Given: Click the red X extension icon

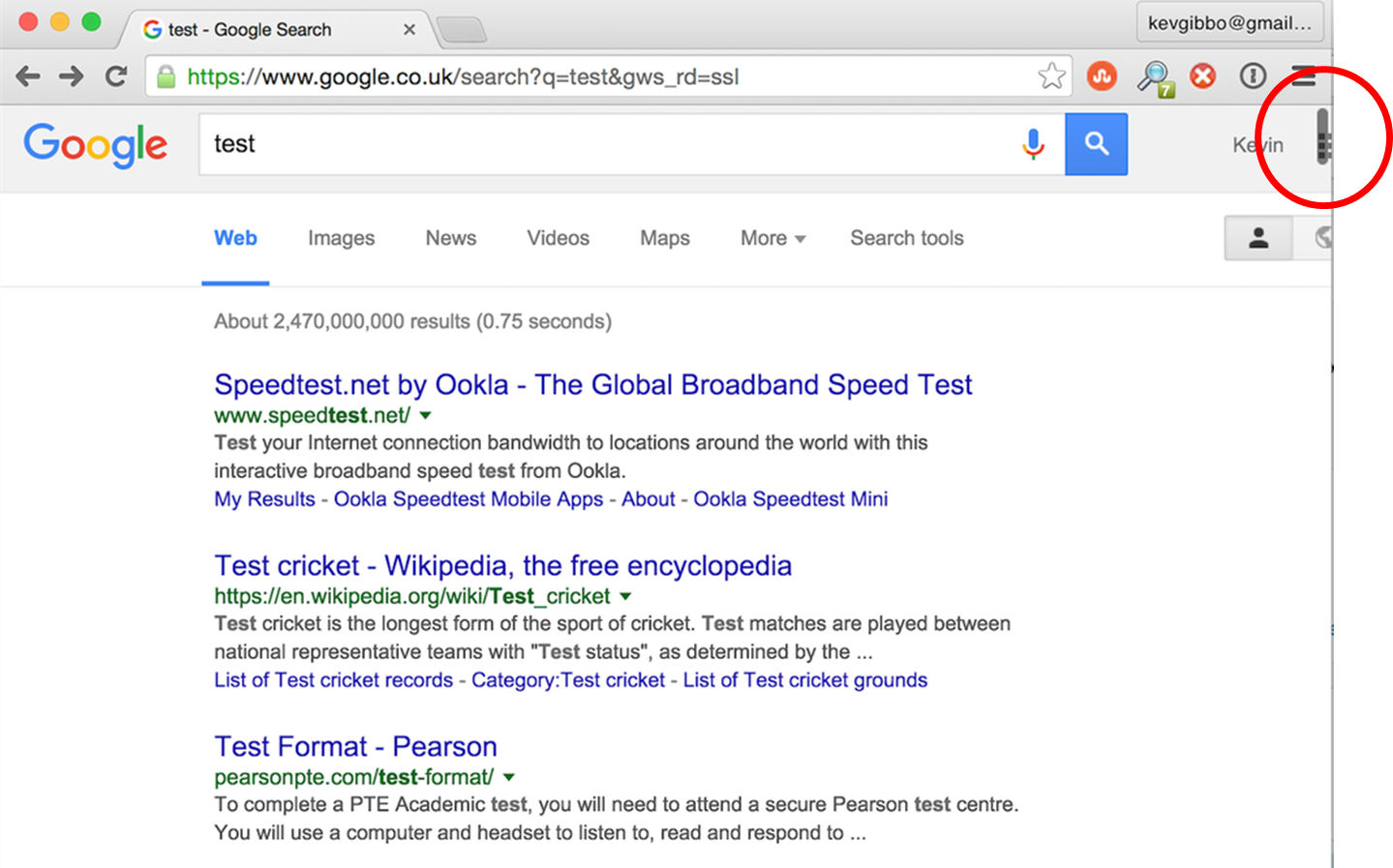Looking at the screenshot, I should [1202, 75].
